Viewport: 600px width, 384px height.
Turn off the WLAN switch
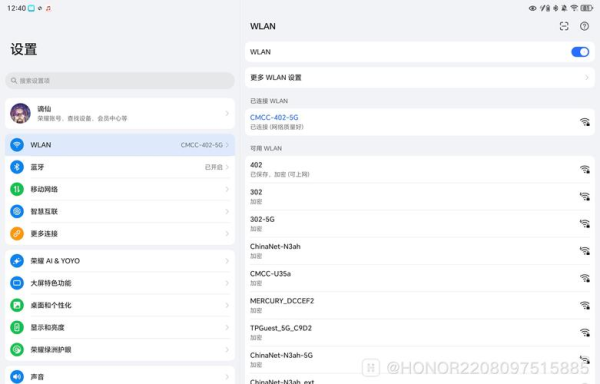tap(580, 52)
